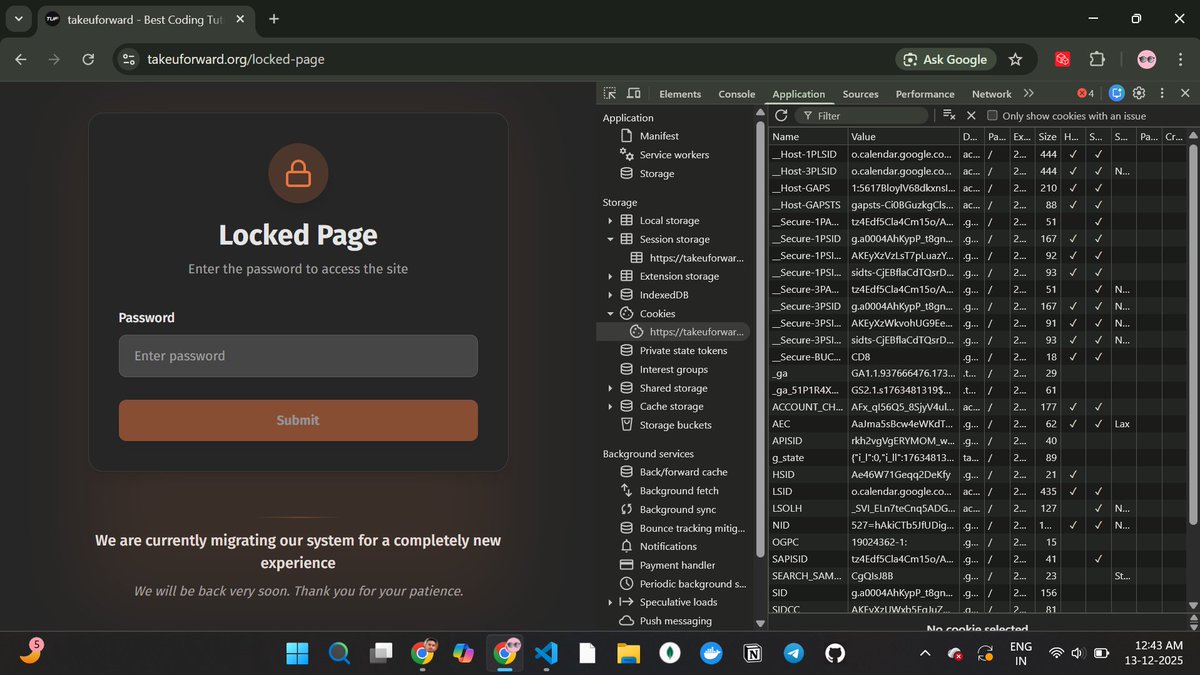Sort cookies by Name column header
This screenshot has width=1200, height=675.
808,136
